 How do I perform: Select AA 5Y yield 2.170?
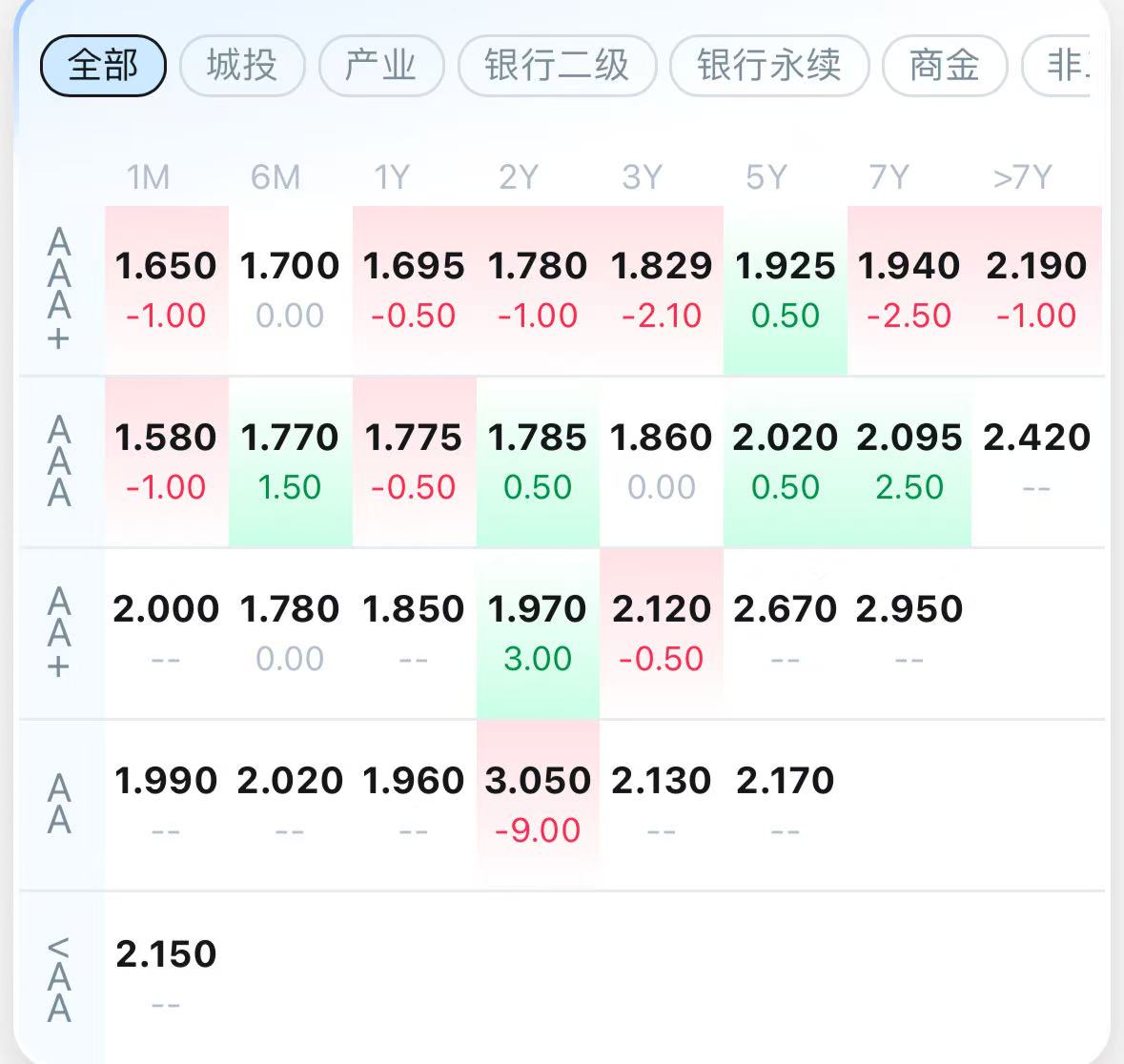(785, 806)
